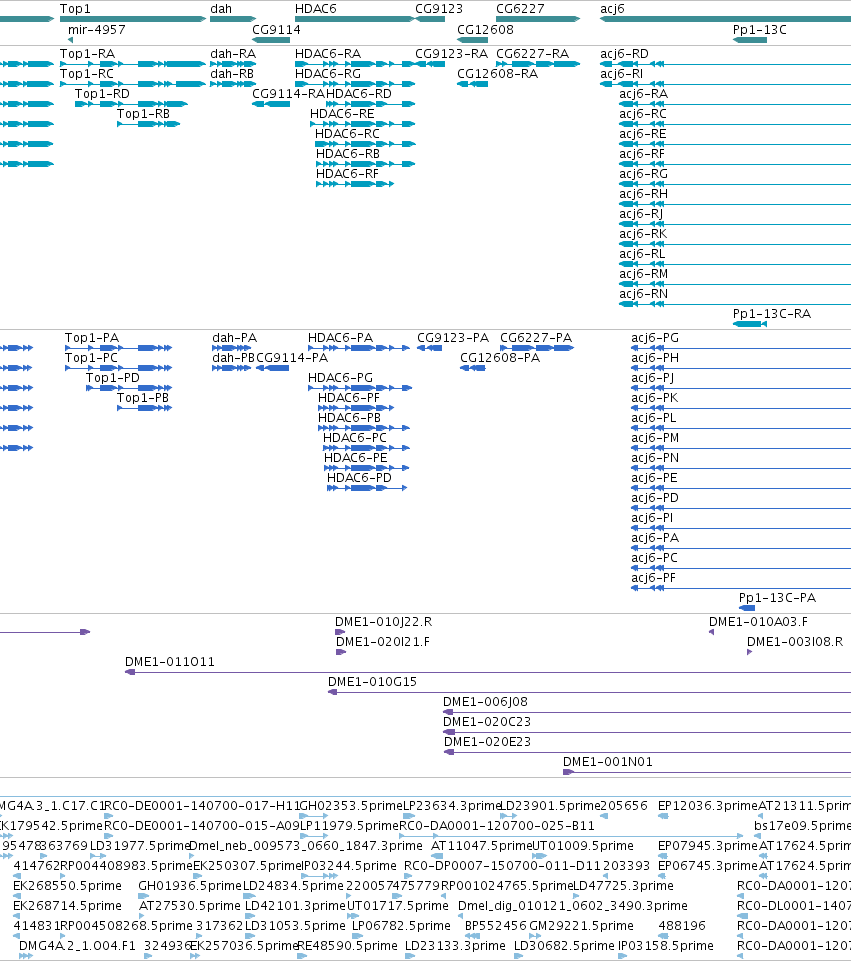Select transcript HDAC6-RF
Image resolution: width=851 pixels, height=961 pixels.
(355, 184)
